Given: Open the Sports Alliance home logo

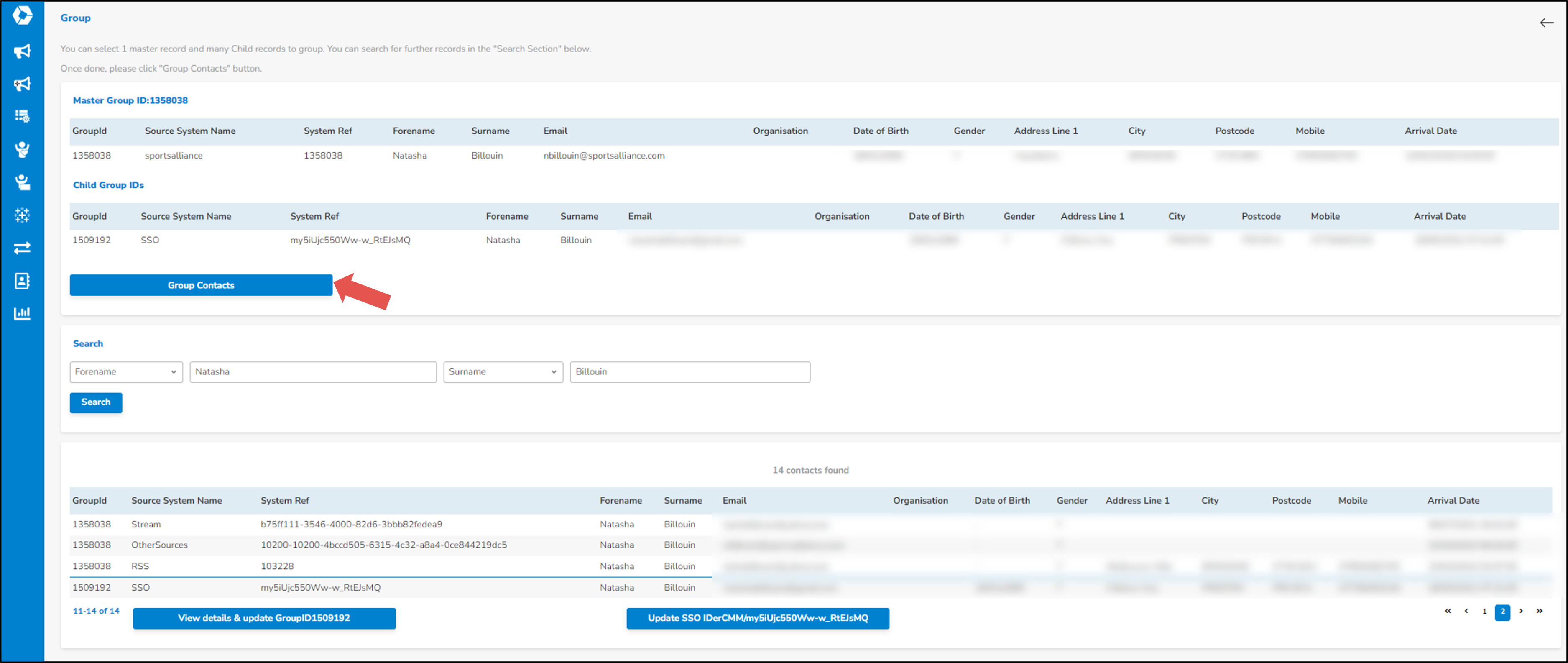Looking at the screenshot, I should 22,15.
